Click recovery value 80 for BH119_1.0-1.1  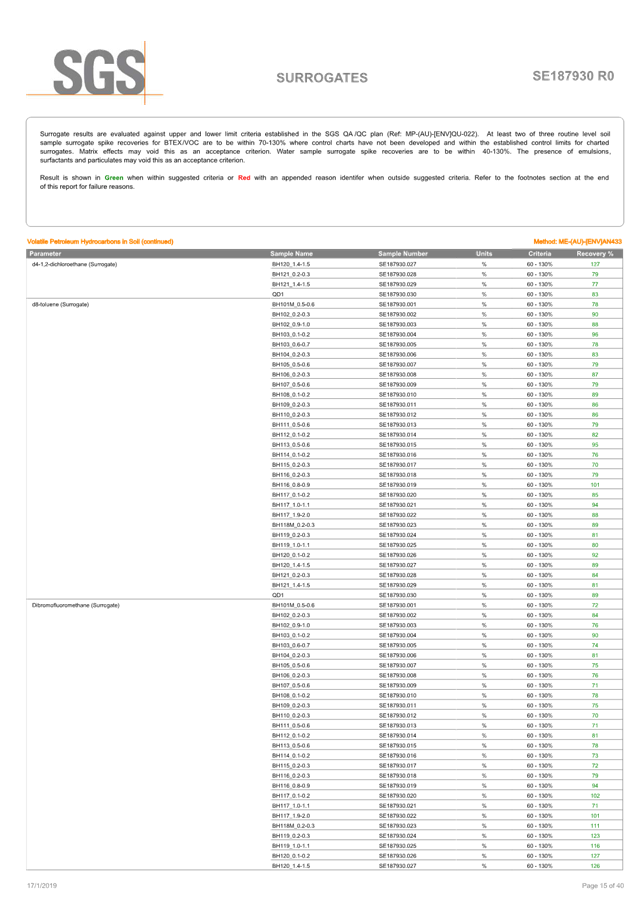(x=595, y=545)
